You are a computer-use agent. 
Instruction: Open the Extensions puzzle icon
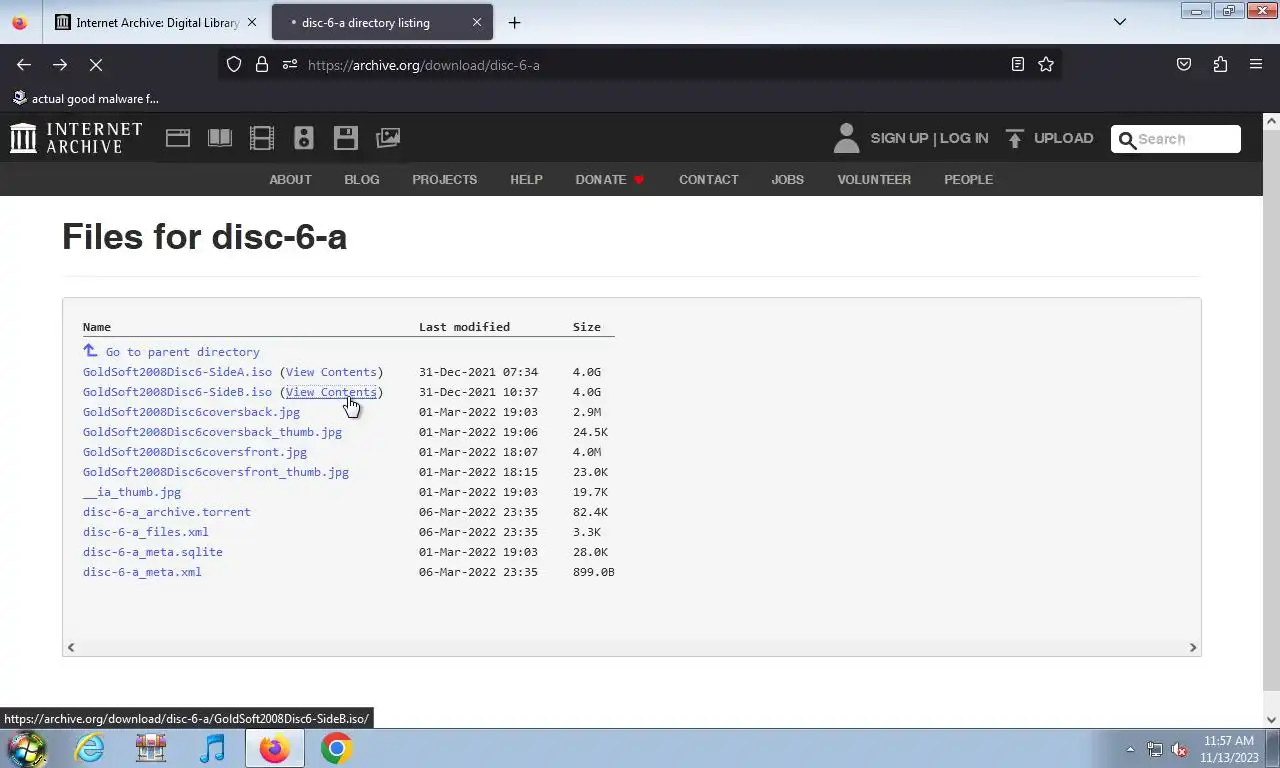1220,64
